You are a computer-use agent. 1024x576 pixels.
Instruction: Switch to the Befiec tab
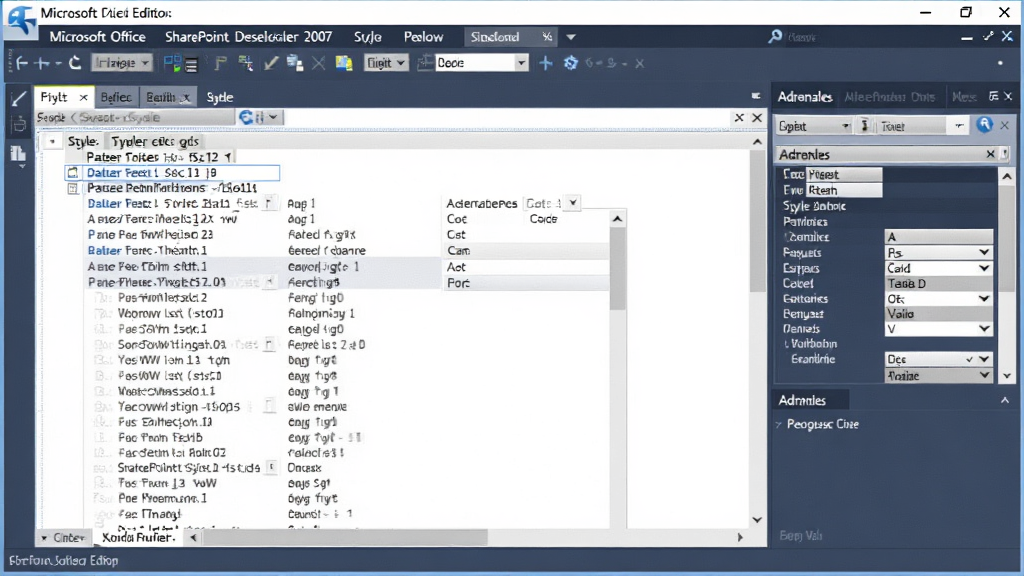116,97
